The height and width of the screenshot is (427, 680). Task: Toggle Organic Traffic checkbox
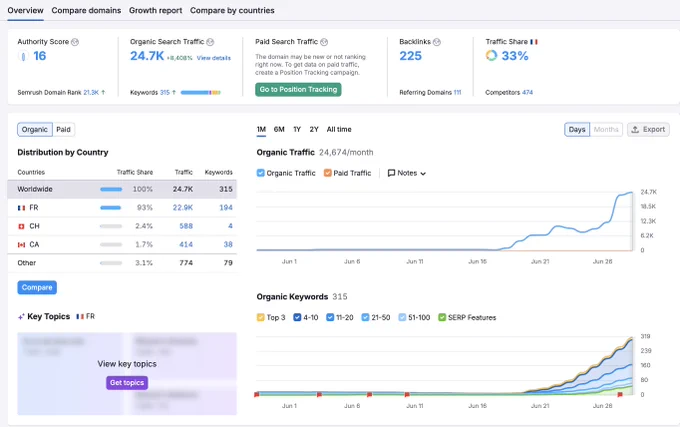(261, 173)
